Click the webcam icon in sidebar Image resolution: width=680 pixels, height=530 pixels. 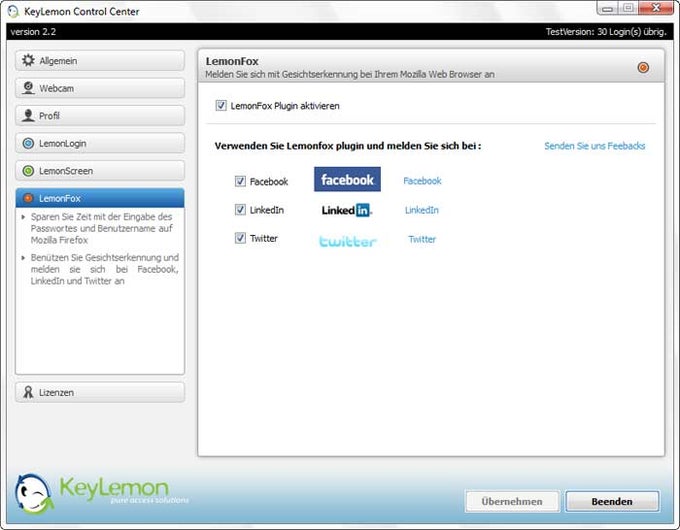click(28, 88)
